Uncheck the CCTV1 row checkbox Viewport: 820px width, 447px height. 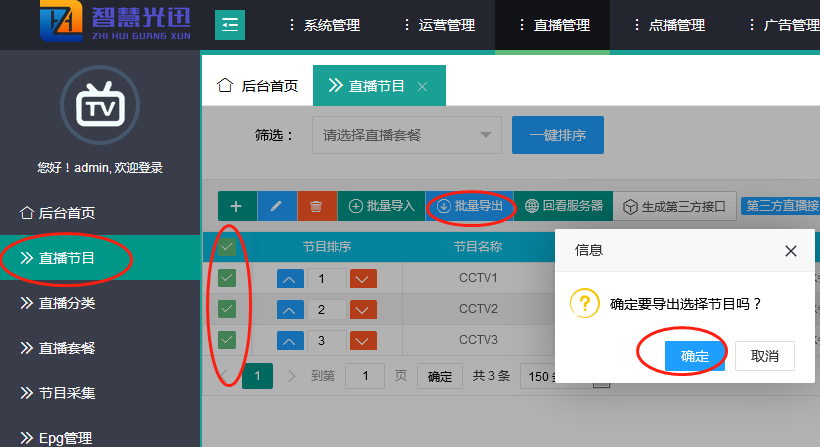pos(227,278)
